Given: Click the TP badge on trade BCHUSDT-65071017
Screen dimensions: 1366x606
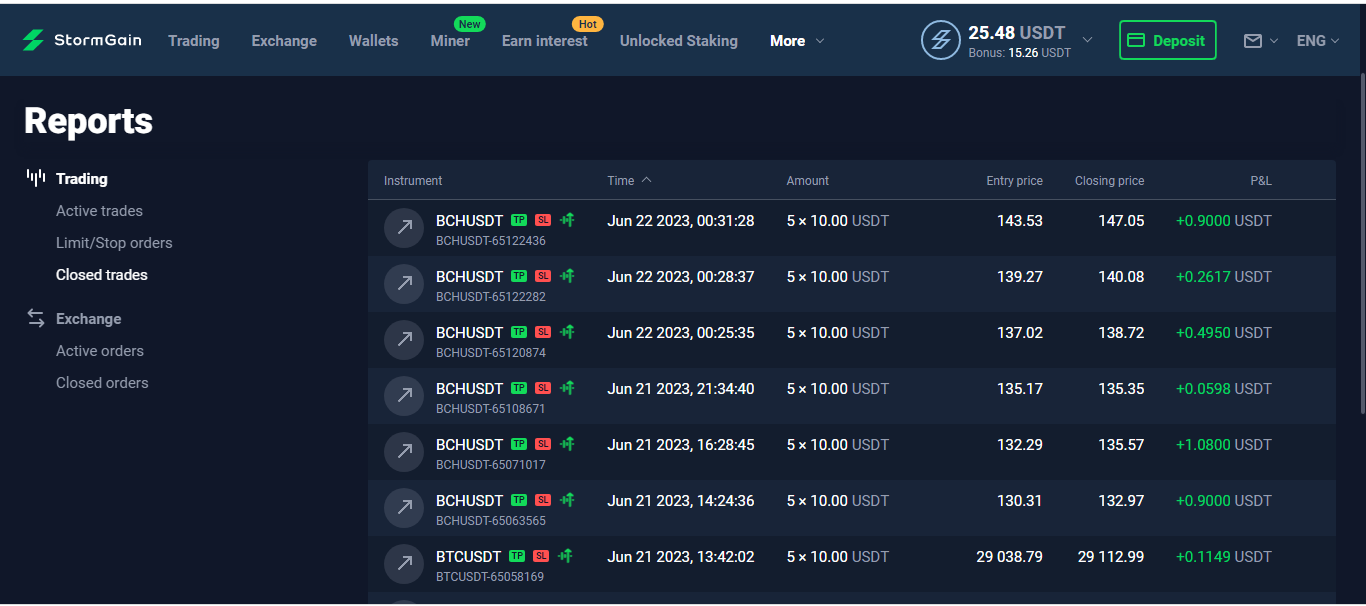Looking at the screenshot, I should (x=519, y=444).
